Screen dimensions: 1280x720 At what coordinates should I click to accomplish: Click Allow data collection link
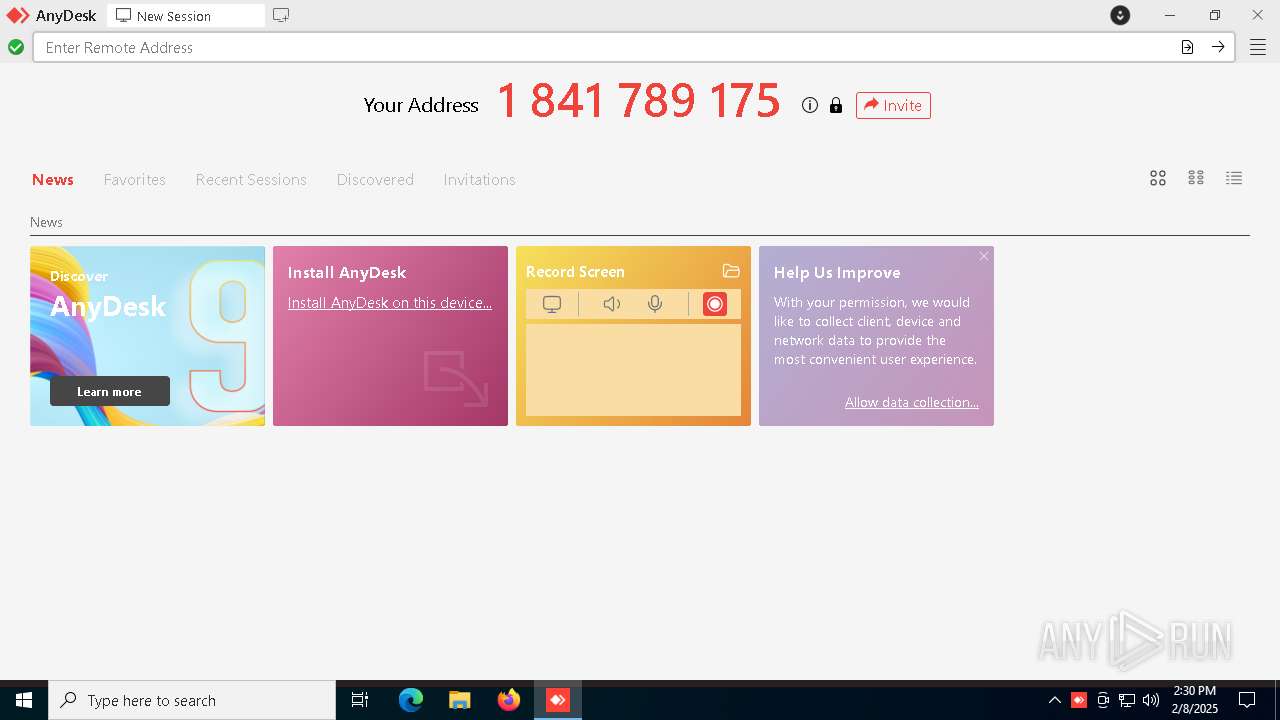click(912, 402)
